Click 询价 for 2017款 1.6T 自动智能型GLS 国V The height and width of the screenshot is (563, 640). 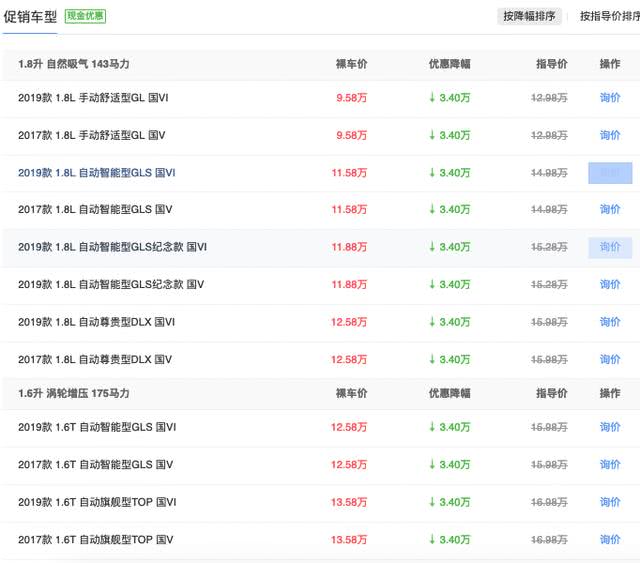click(610, 465)
